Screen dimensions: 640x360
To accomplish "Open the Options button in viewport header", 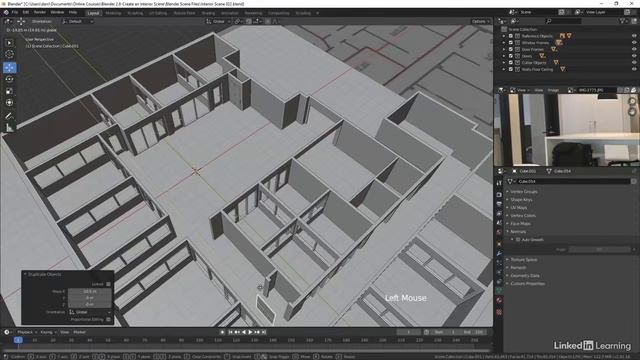I will [480, 21].
